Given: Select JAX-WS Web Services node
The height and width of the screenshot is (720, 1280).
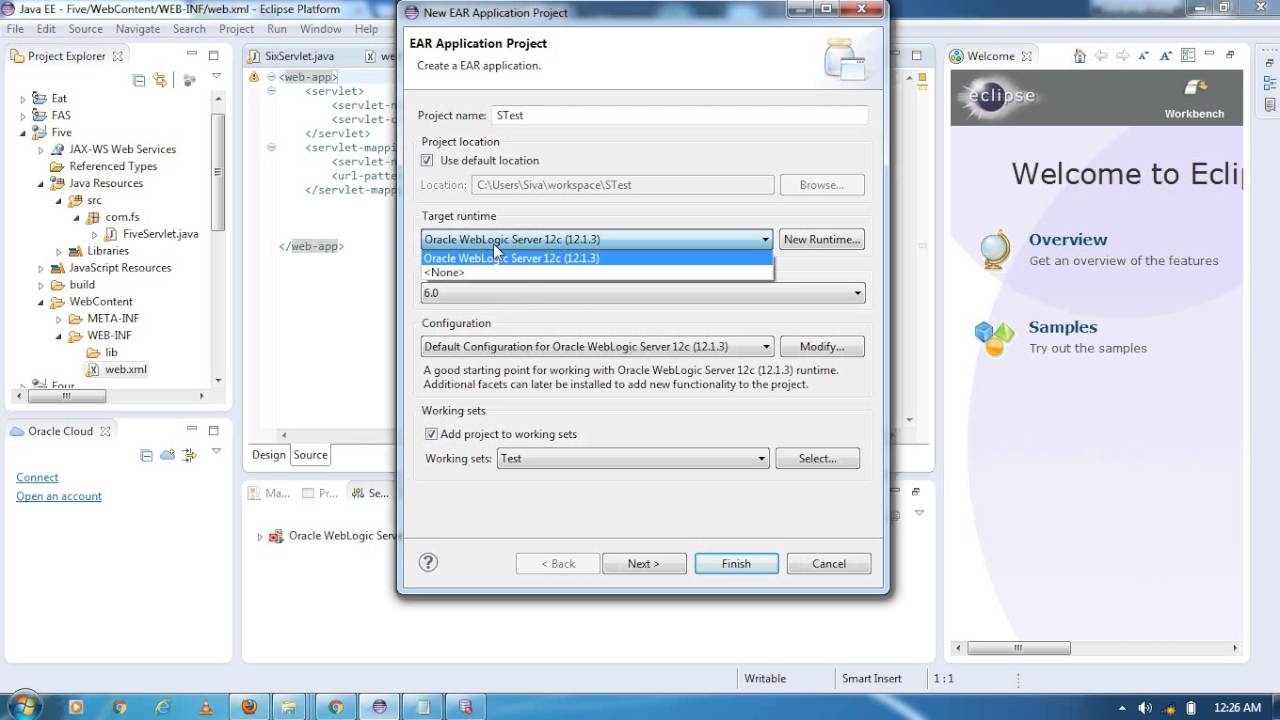Looking at the screenshot, I should (x=113, y=149).
